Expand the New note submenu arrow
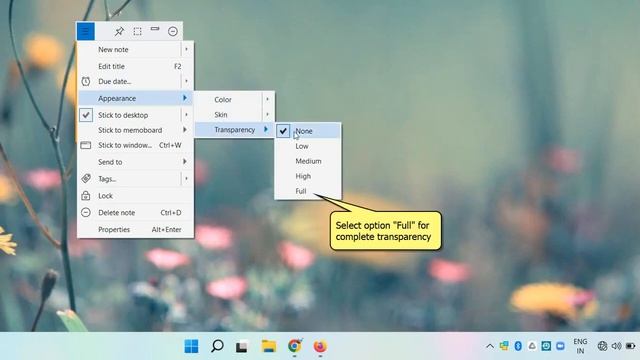640x360 pixels. click(186, 49)
